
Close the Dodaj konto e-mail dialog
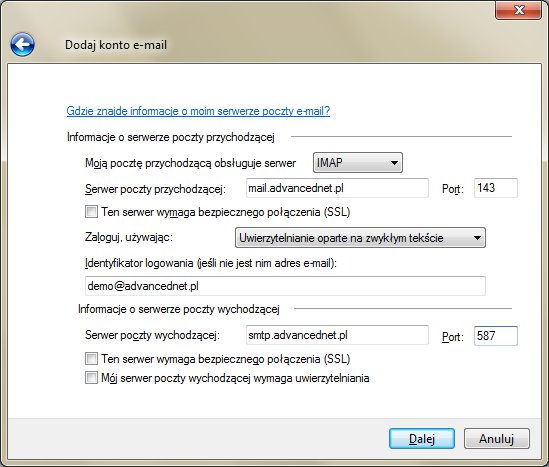(x=519, y=10)
